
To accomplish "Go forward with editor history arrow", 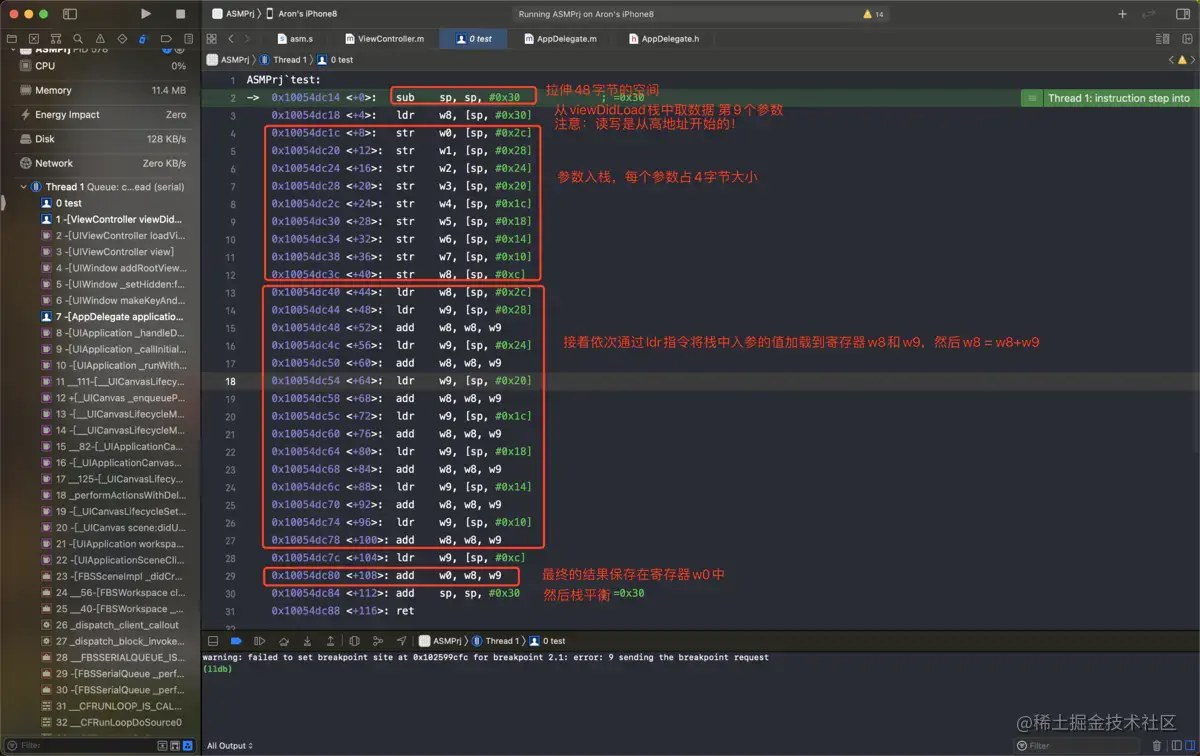I will click(x=247, y=39).
